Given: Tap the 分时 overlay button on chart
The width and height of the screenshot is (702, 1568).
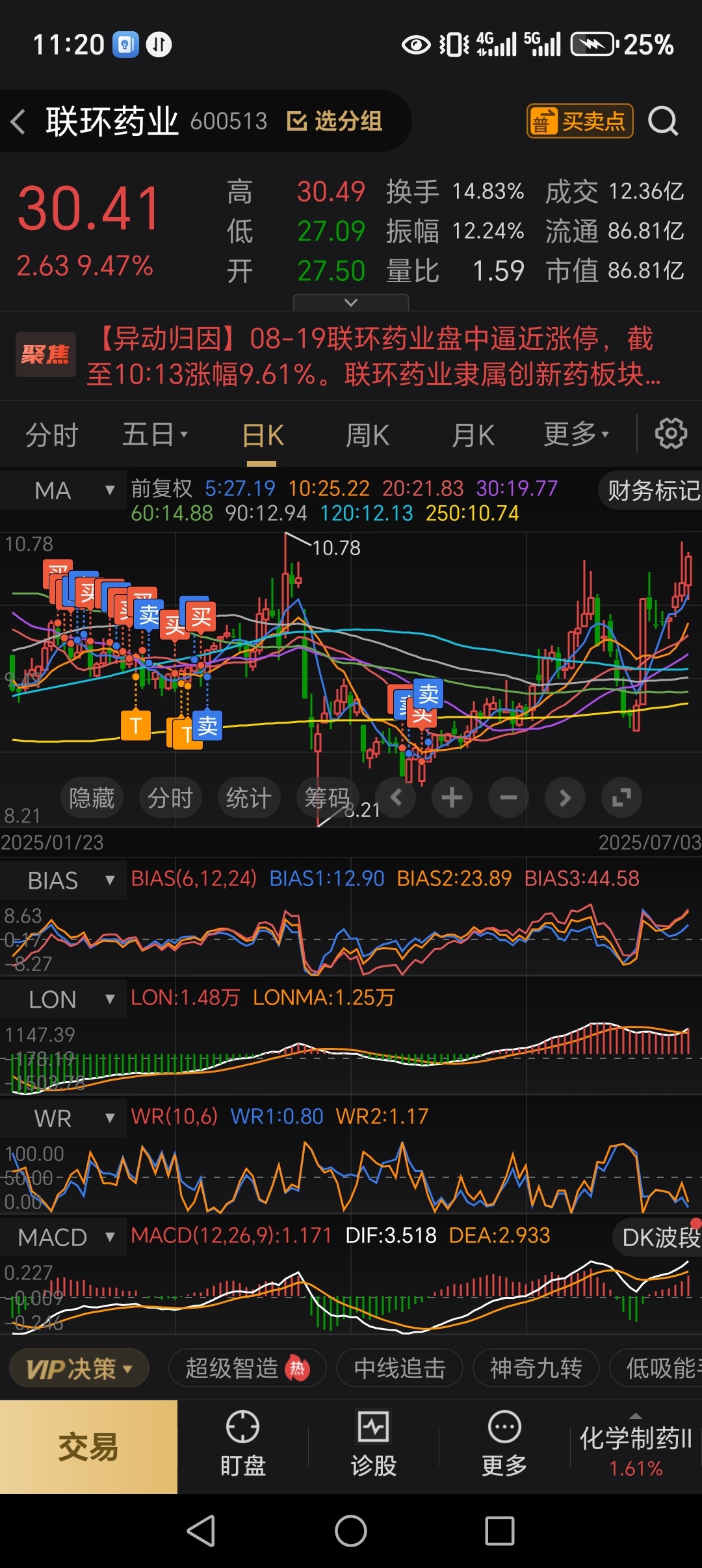Looking at the screenshot, I should point(170,798).
